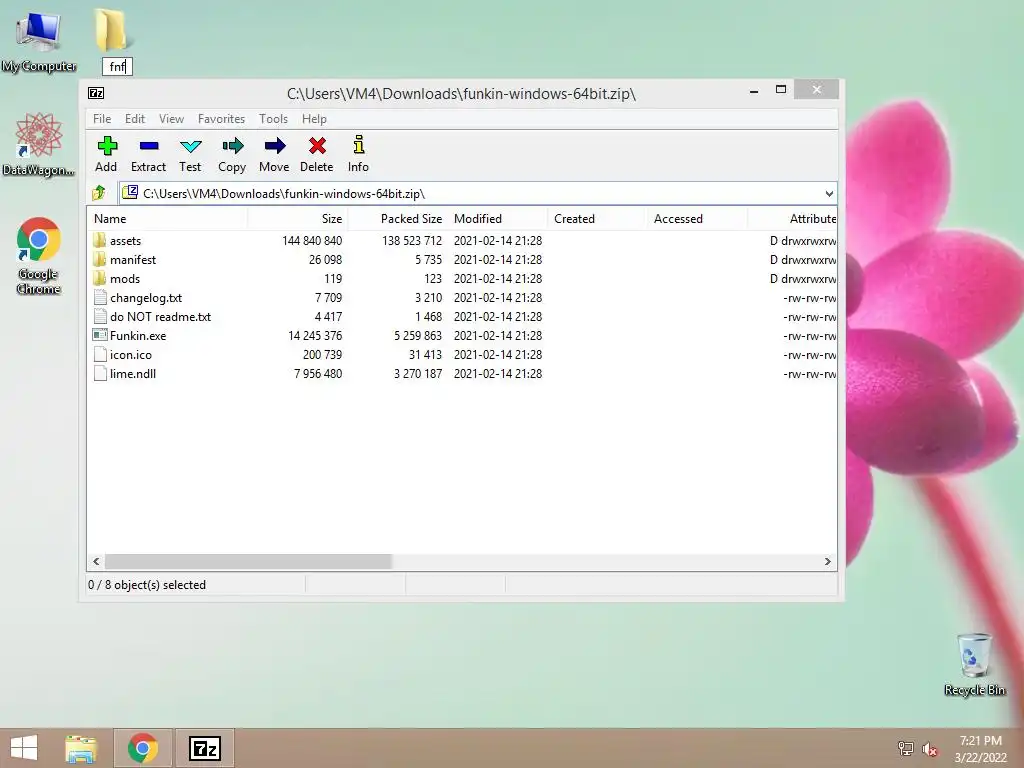
Task: Sort by Attributes column header
Action: (x=792, y=219)
